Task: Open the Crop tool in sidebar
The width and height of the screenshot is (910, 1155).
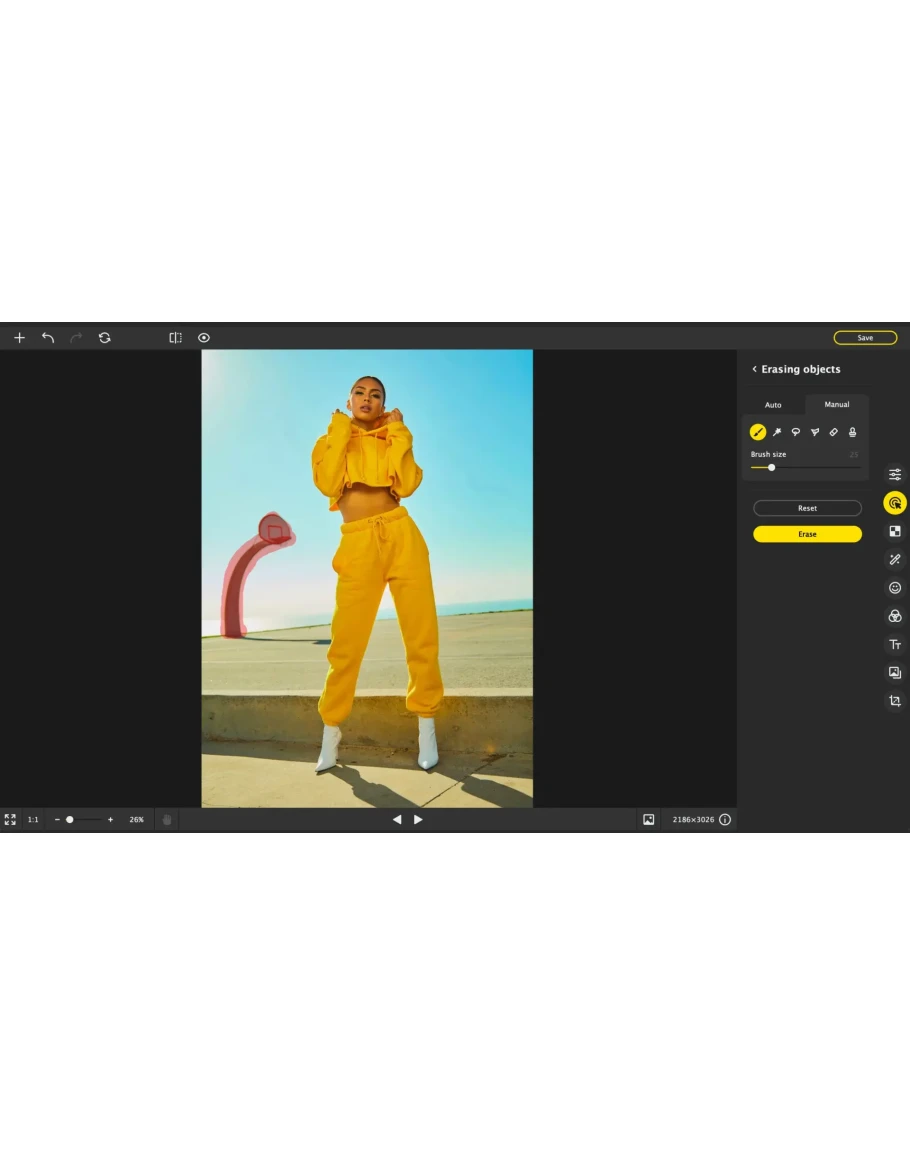Action: click(x=895, y=701)
